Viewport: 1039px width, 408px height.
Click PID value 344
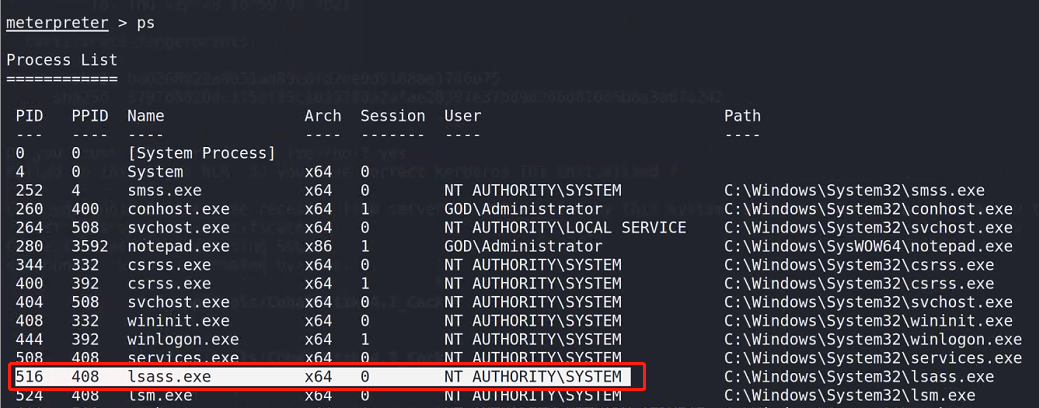coord(29,265)
